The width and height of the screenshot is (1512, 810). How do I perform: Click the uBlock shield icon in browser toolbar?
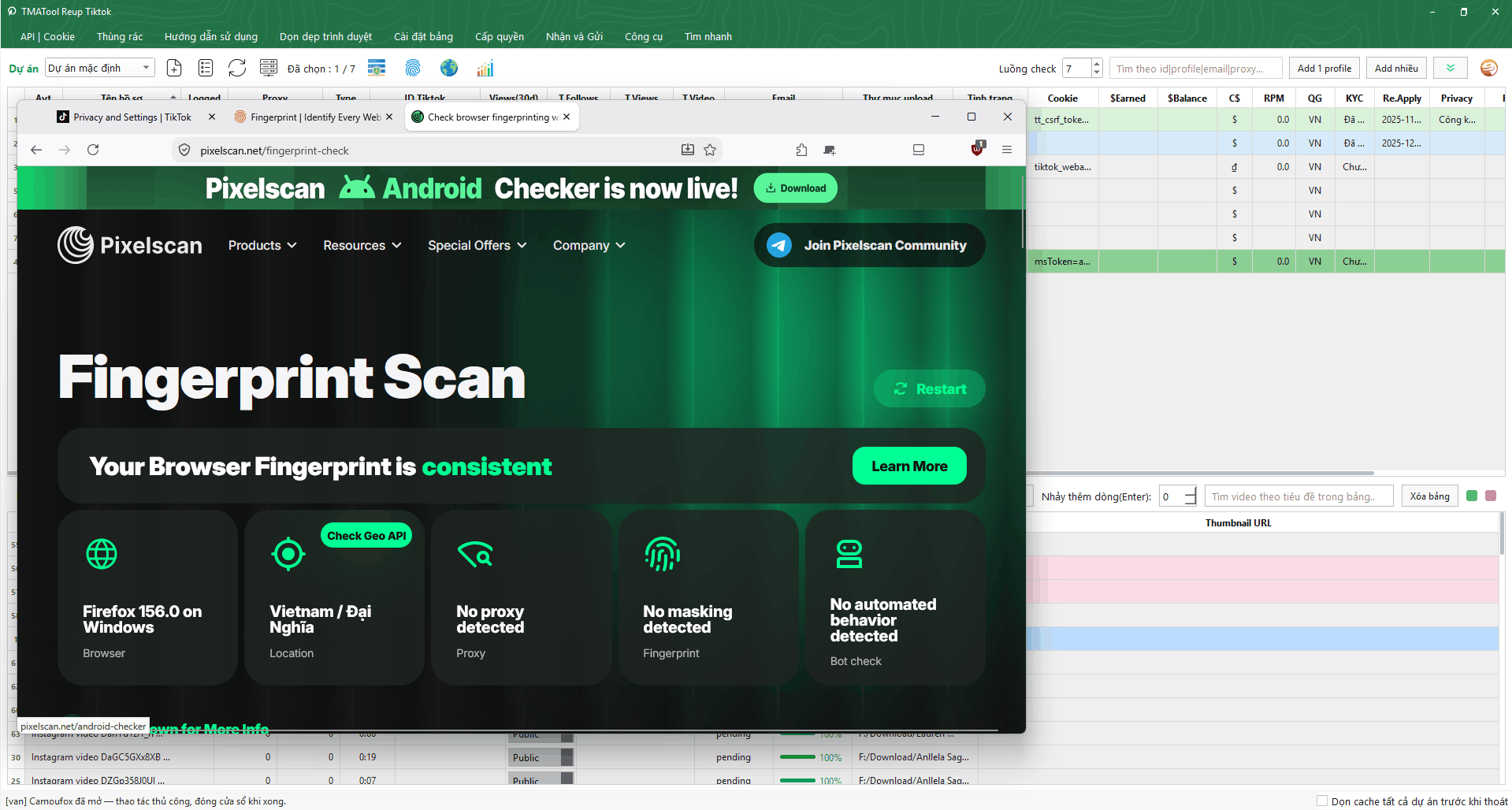[978, 148]
